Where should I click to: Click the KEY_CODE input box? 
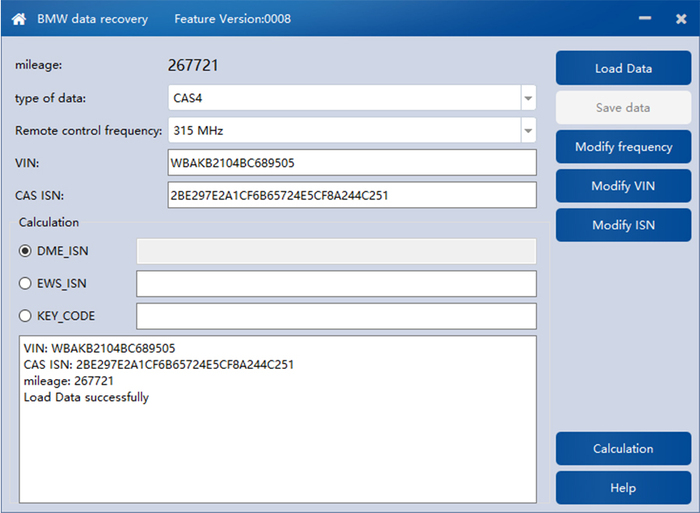[337, 316]
